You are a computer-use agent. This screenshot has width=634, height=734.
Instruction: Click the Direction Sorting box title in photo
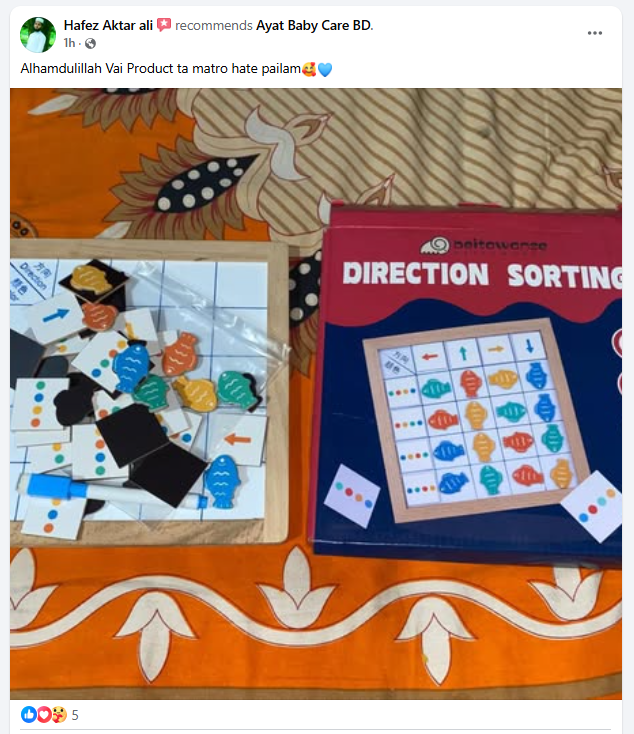click(482, 274)
